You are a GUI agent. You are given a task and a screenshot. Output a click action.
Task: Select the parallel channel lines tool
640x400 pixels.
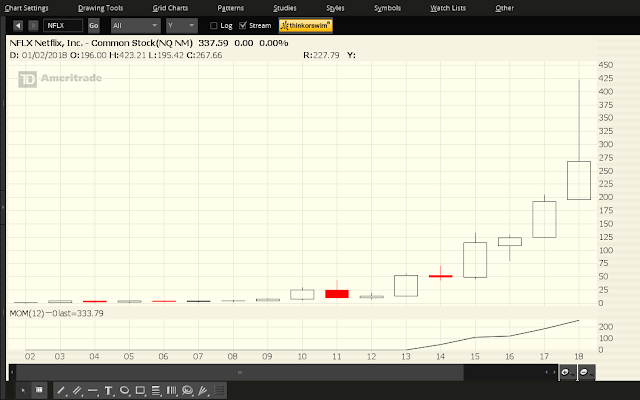tap(77, 391)
